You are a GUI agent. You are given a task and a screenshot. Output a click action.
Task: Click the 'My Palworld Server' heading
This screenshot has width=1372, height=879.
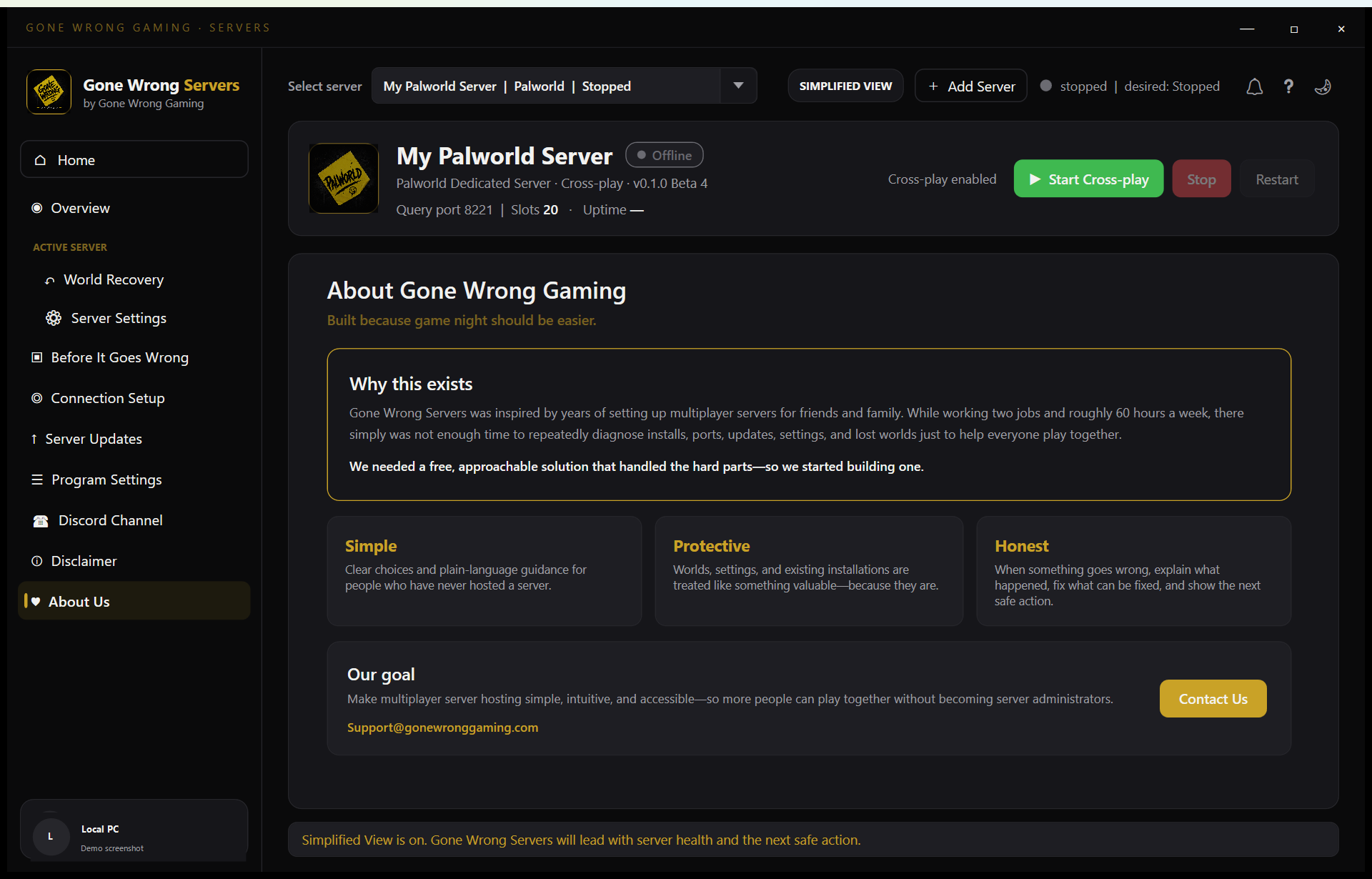pyautogui.click(x=504, y=155)
